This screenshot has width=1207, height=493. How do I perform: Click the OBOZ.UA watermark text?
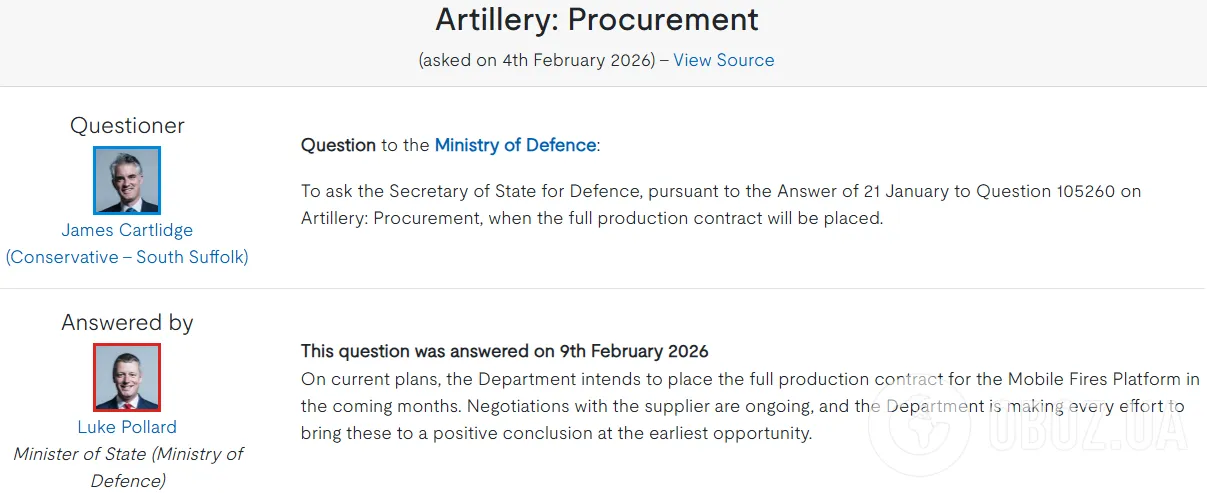(x=1090, y=427)
